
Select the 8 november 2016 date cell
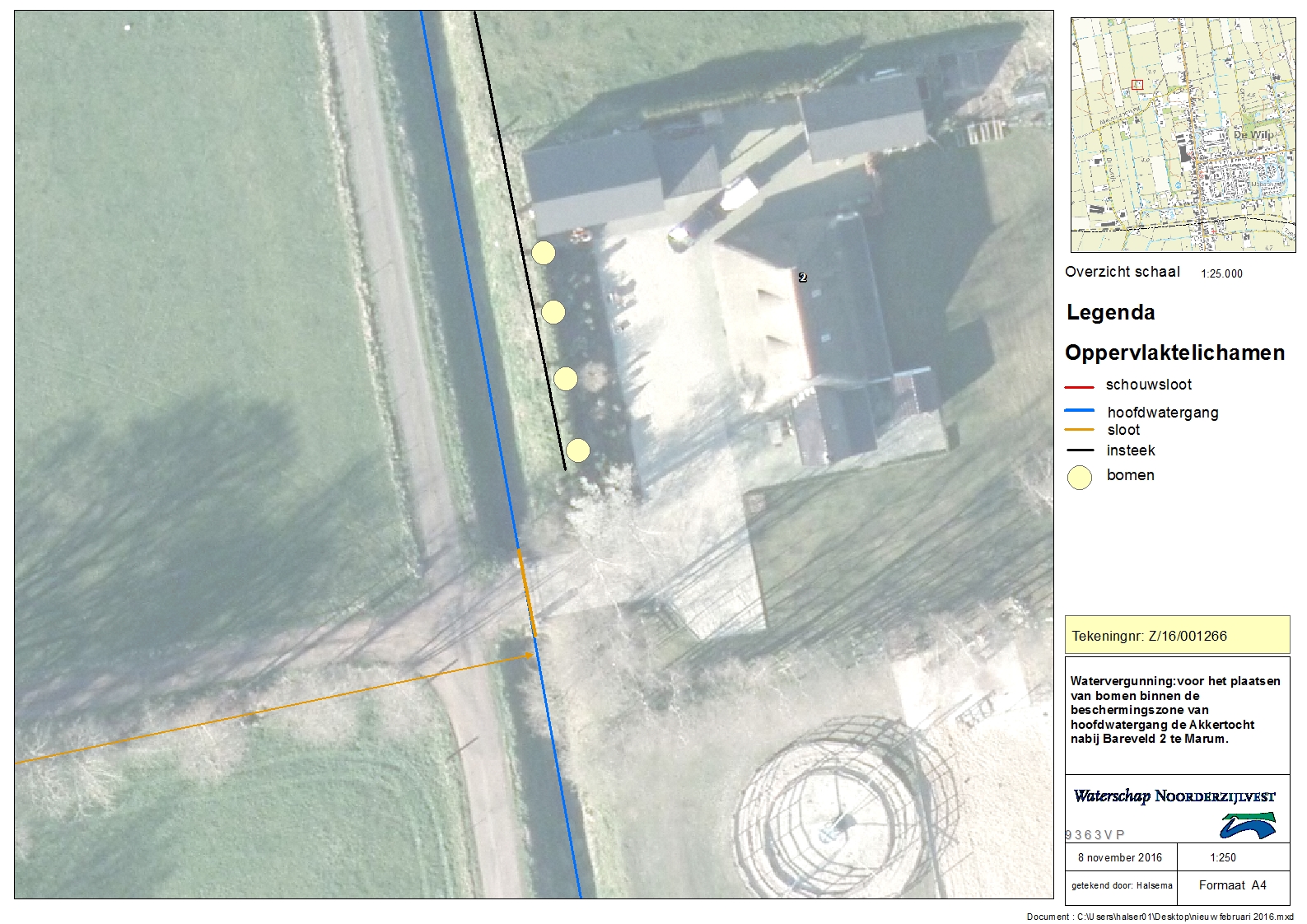point(1120,857)
